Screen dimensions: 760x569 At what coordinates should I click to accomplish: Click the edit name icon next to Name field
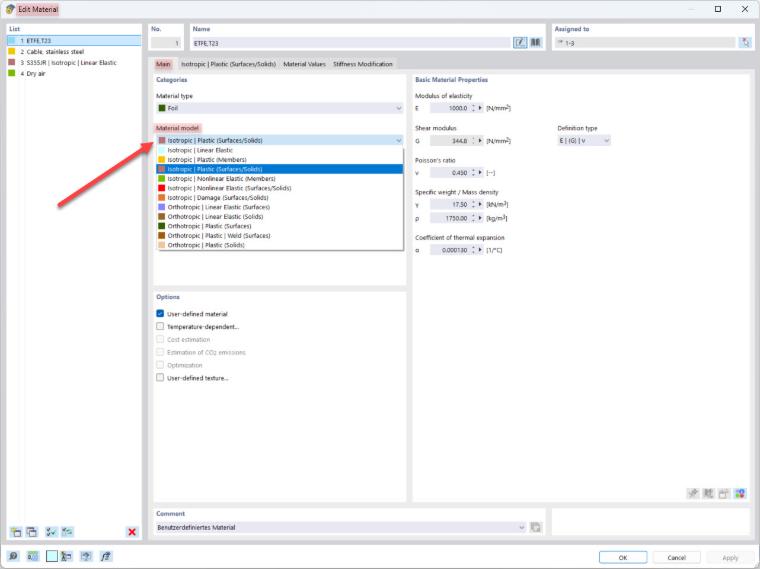(520, 43)
